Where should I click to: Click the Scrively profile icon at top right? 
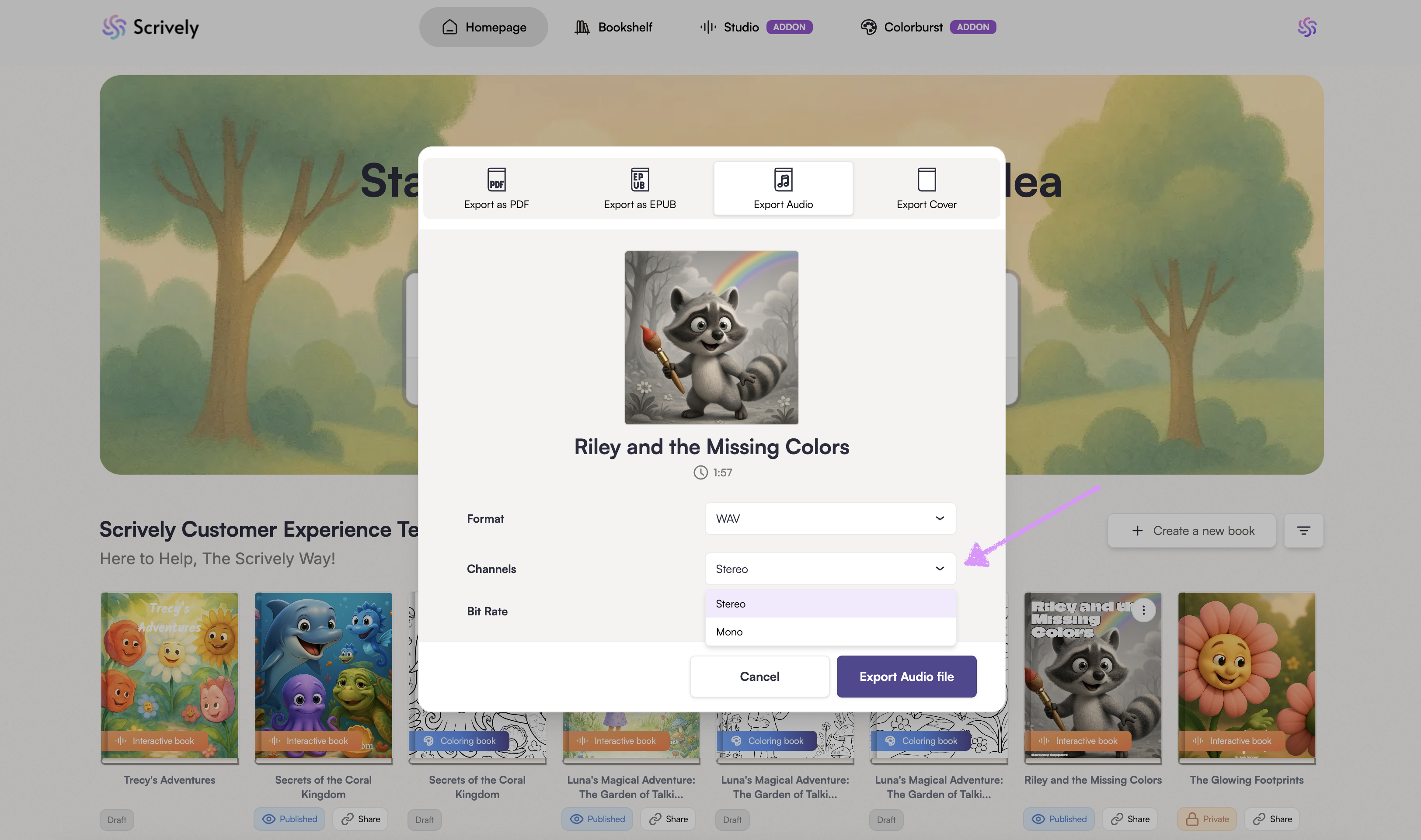[x=1306, y=27]
